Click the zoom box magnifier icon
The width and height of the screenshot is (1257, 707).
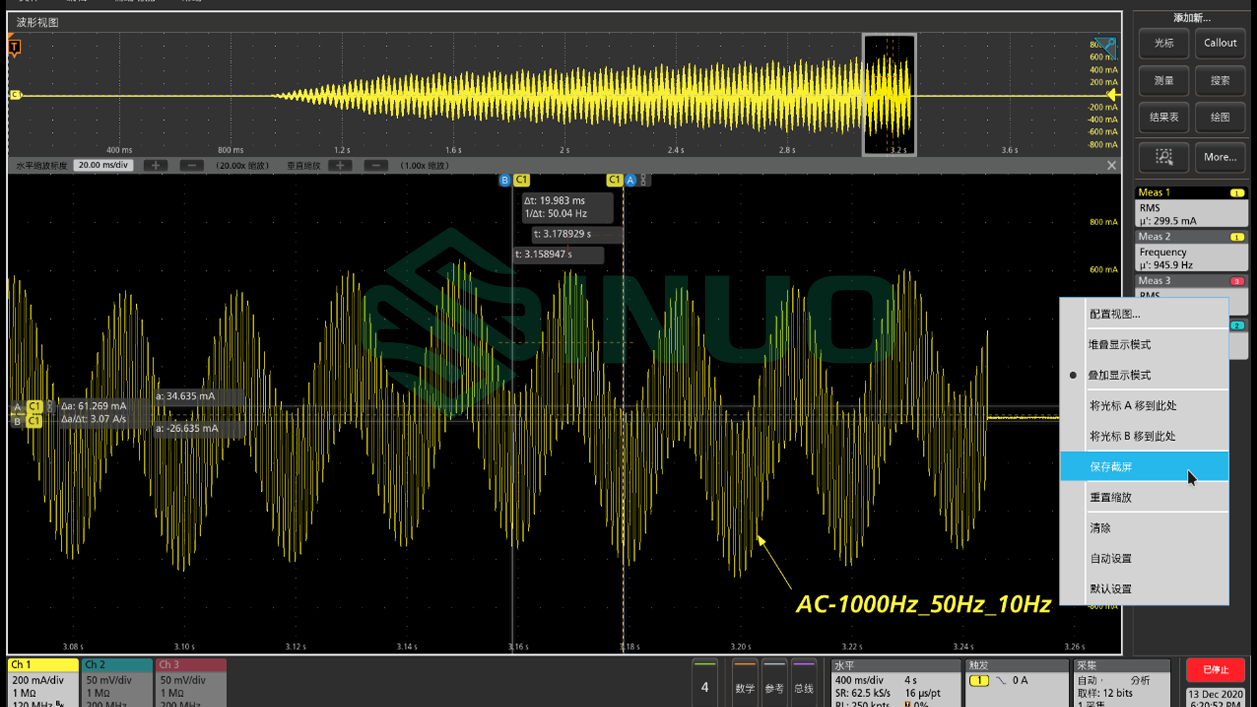pyautogui.click(x=1163, y=157)
